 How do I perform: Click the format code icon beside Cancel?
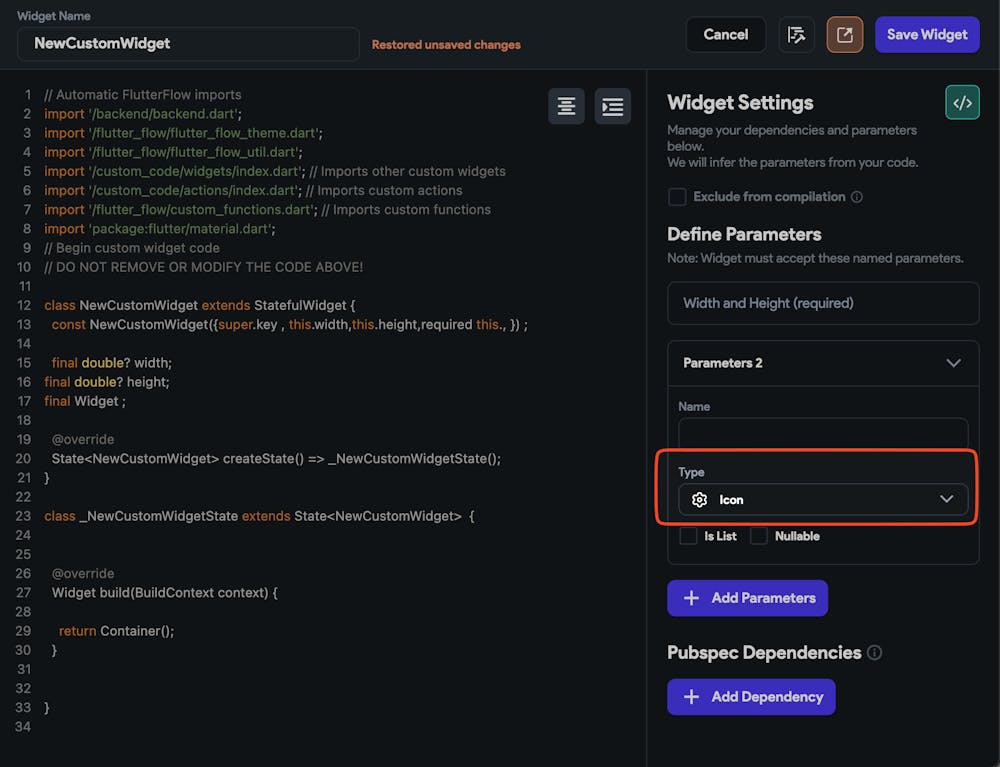click(x=796, y=35)
